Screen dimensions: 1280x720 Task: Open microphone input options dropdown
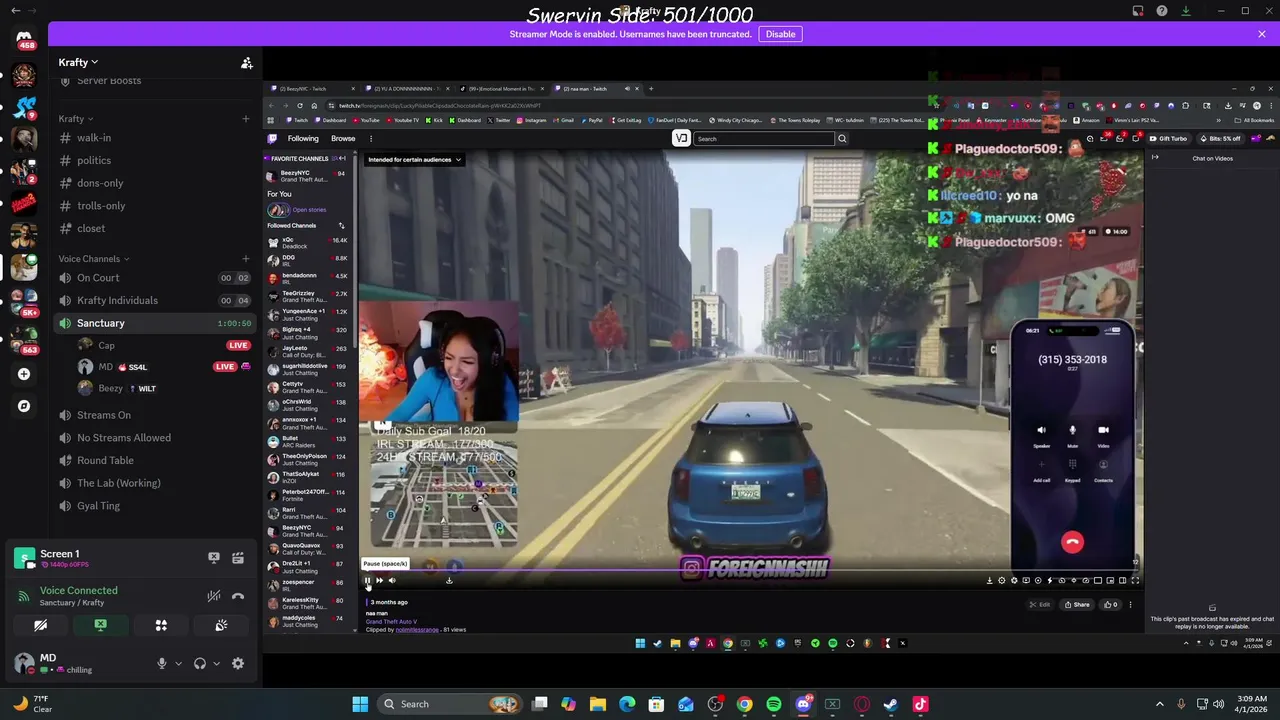pos(179,663)
